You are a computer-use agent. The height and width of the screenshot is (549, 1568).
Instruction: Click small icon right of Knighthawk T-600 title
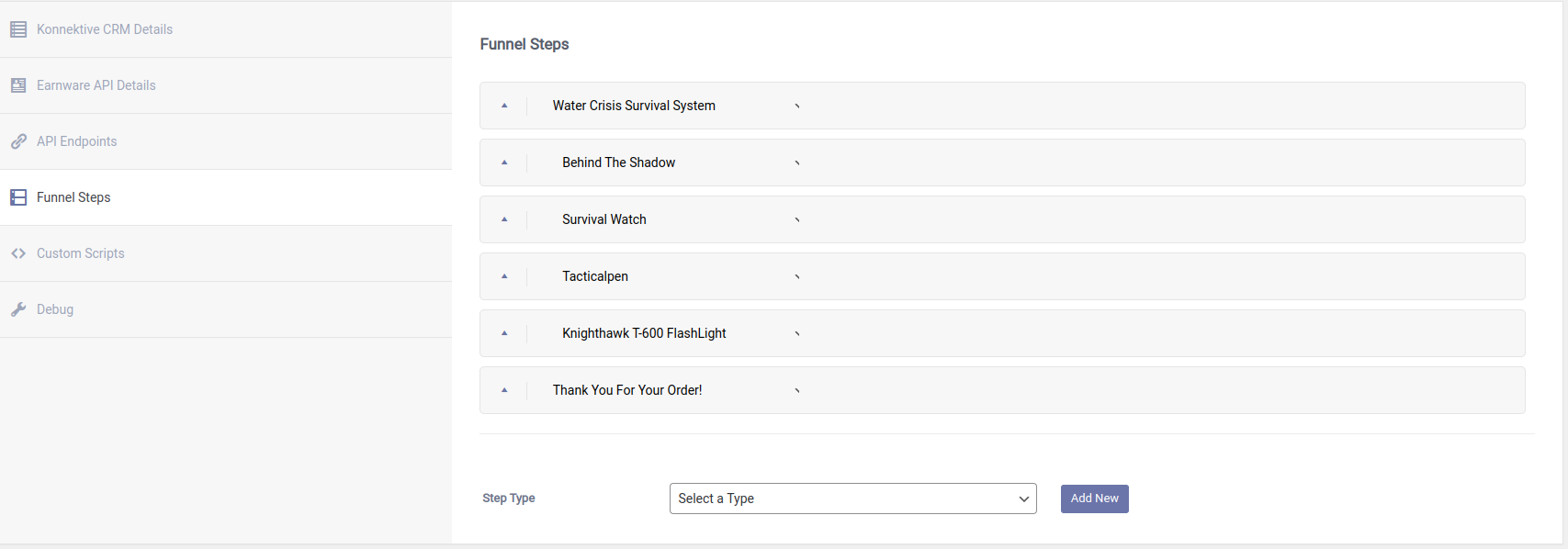[x=797, y=333]
